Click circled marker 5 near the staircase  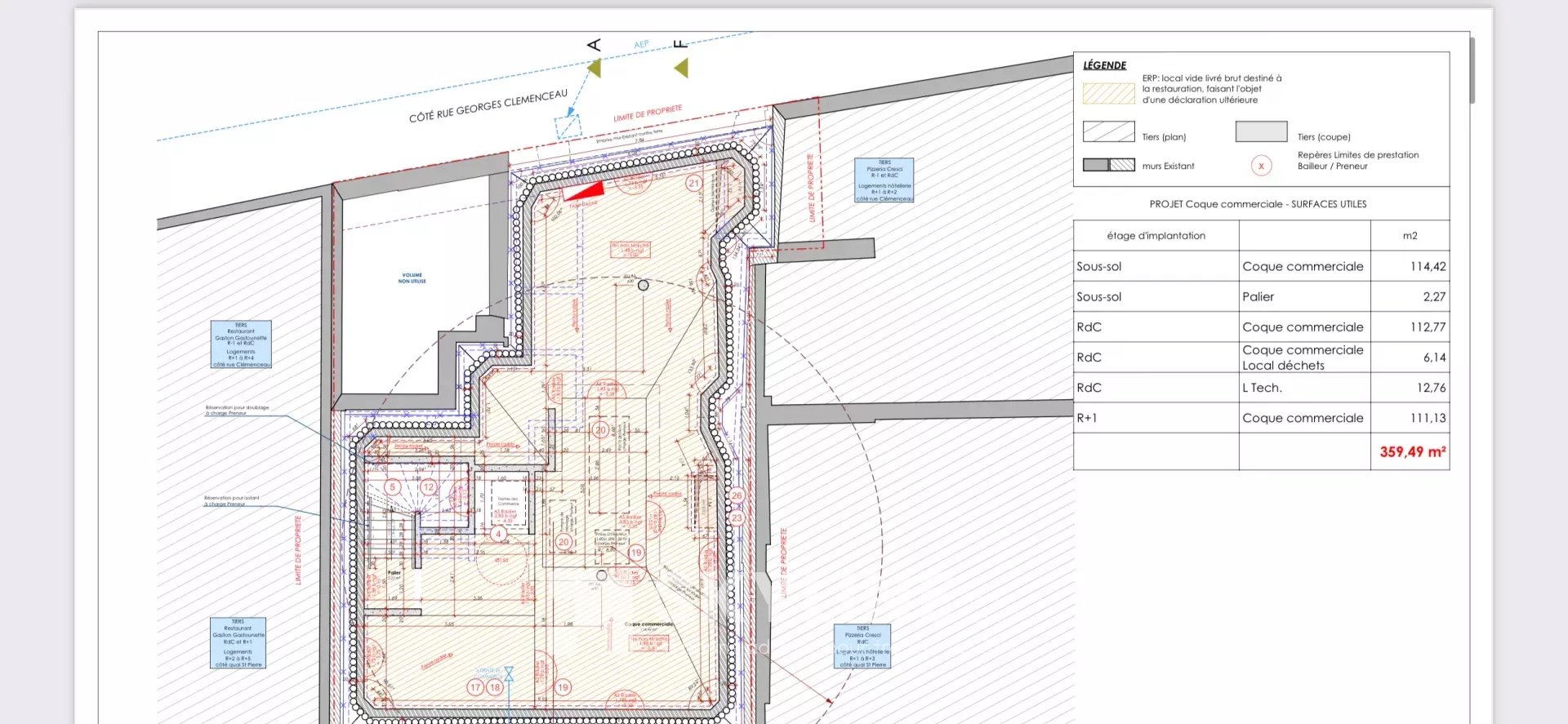coord(393,487)
